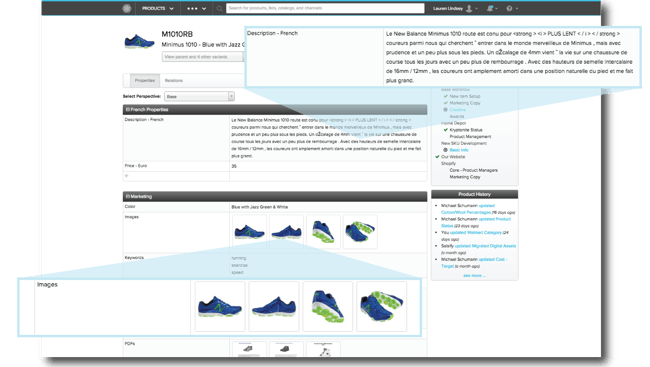The image size is (650, 367).
Task: Click the 'exercise' keyword
Action: 240,265
